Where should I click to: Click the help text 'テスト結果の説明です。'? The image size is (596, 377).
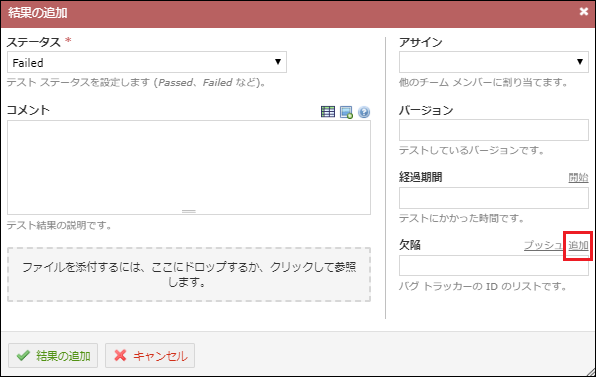pos(59,225)
